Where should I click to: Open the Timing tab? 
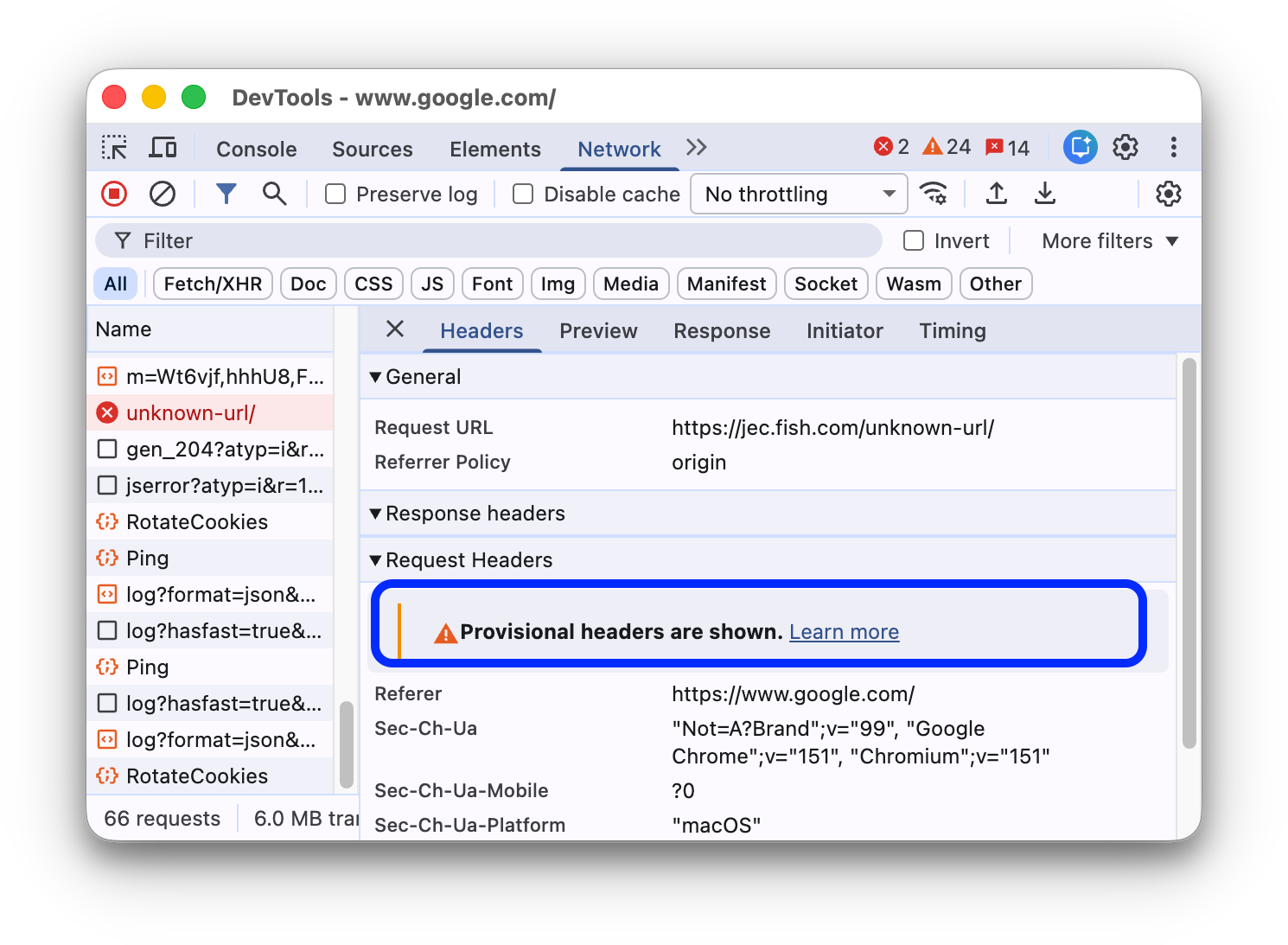pos(953,330)
